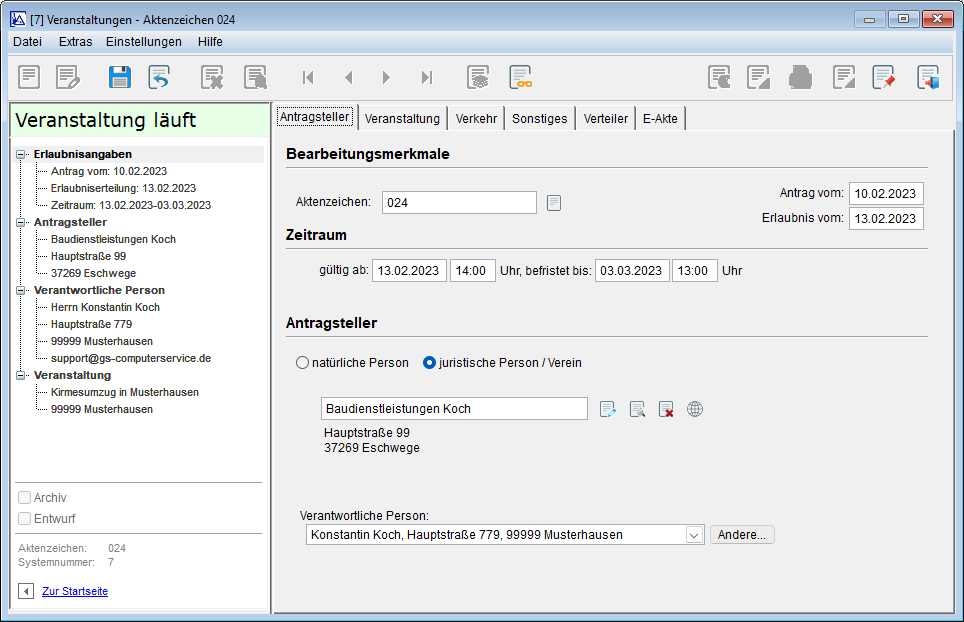
Task: Click the blue floppy disk save icon
Action: coord(120,77)
